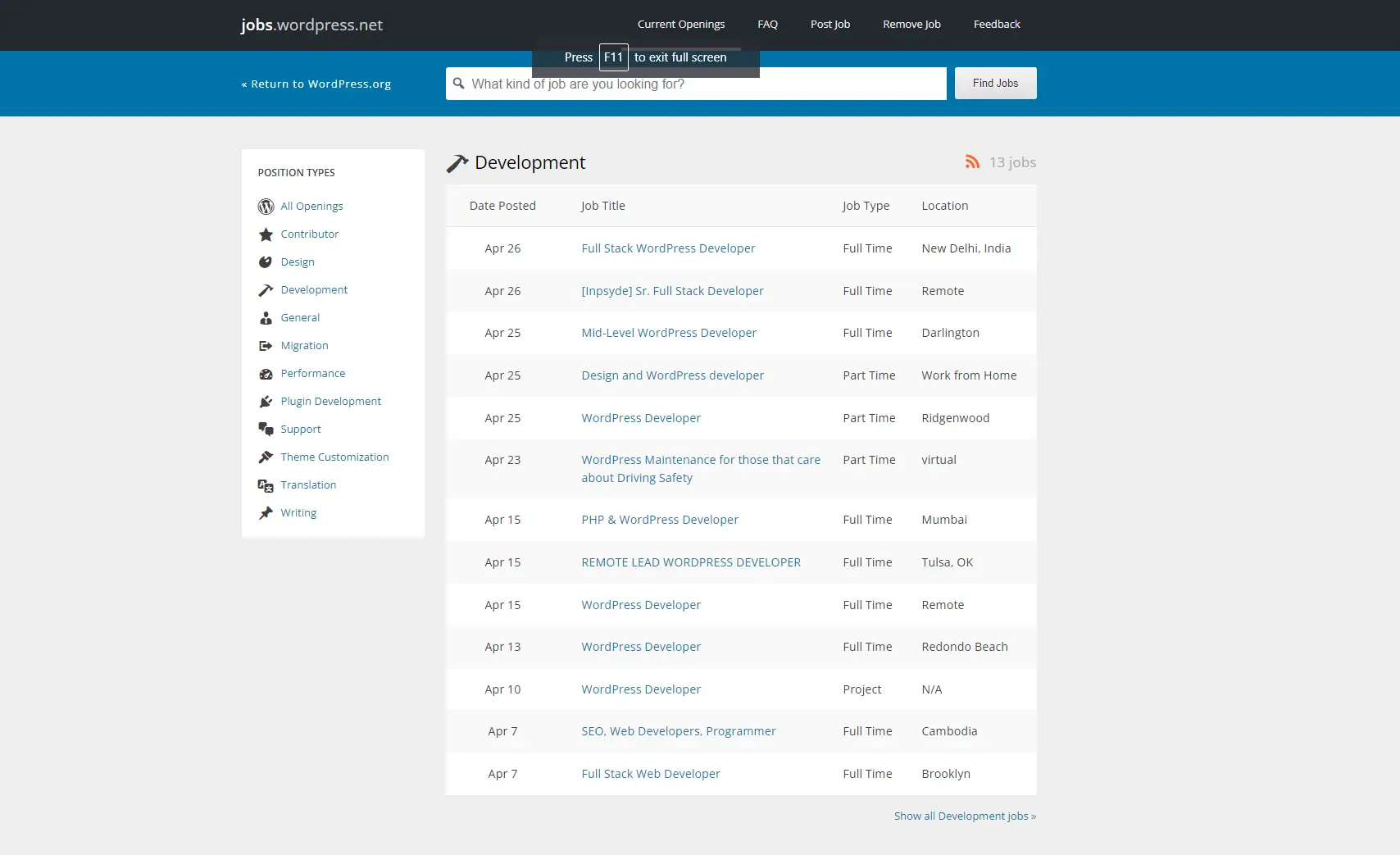The height and width of the screenshot is (855, 1400).
Task: Click the orange RSS feed icon
Action: point(972,162)
